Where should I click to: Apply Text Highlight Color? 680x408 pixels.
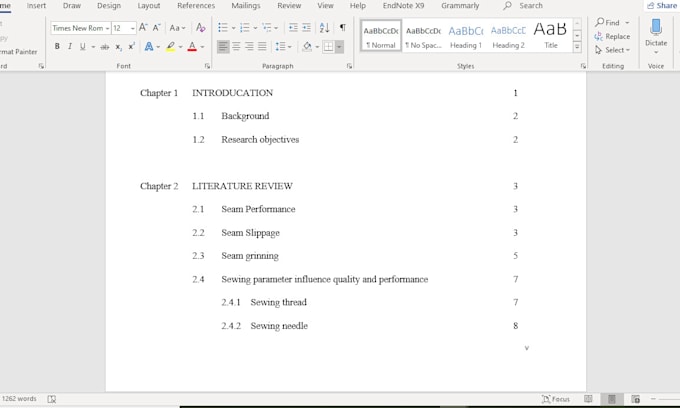coord(171,46)
